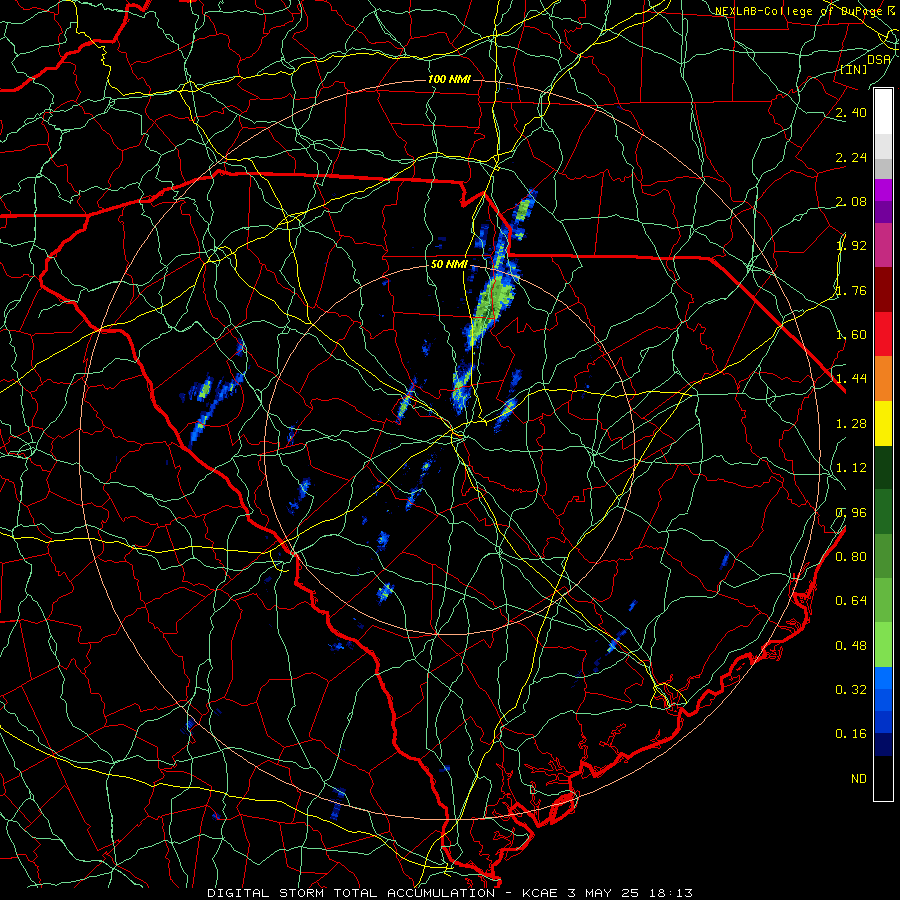Select the lightest green swatch near 0.48
900x900 pixels.
pyautogui.click(x=883, y=646)
